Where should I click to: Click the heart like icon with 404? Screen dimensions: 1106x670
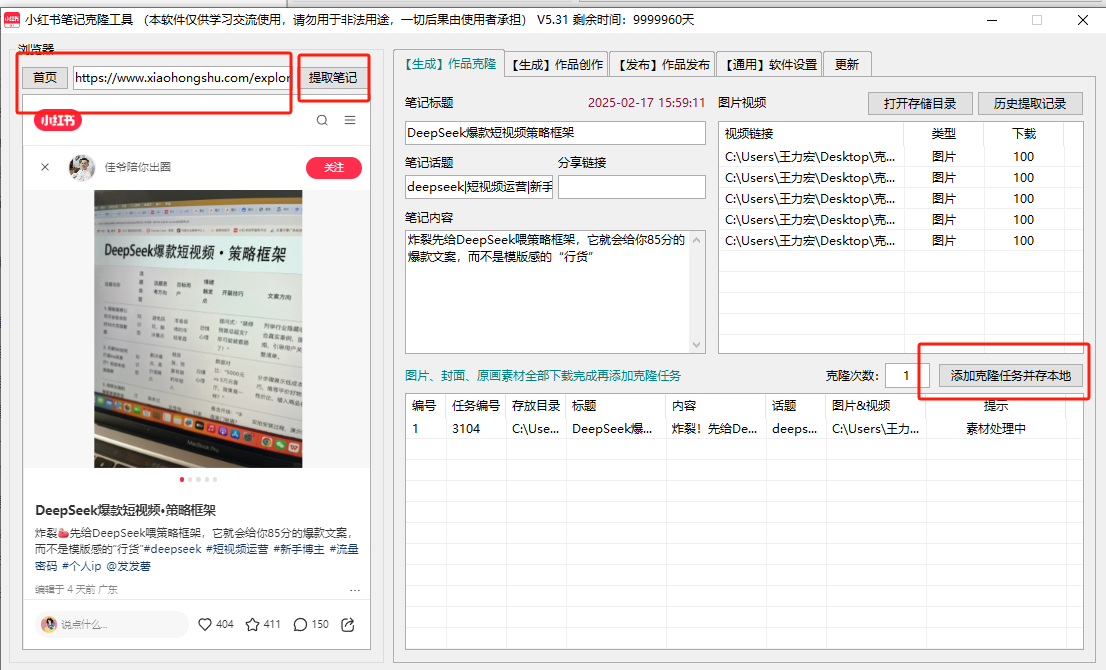click(x=205, y=624)
